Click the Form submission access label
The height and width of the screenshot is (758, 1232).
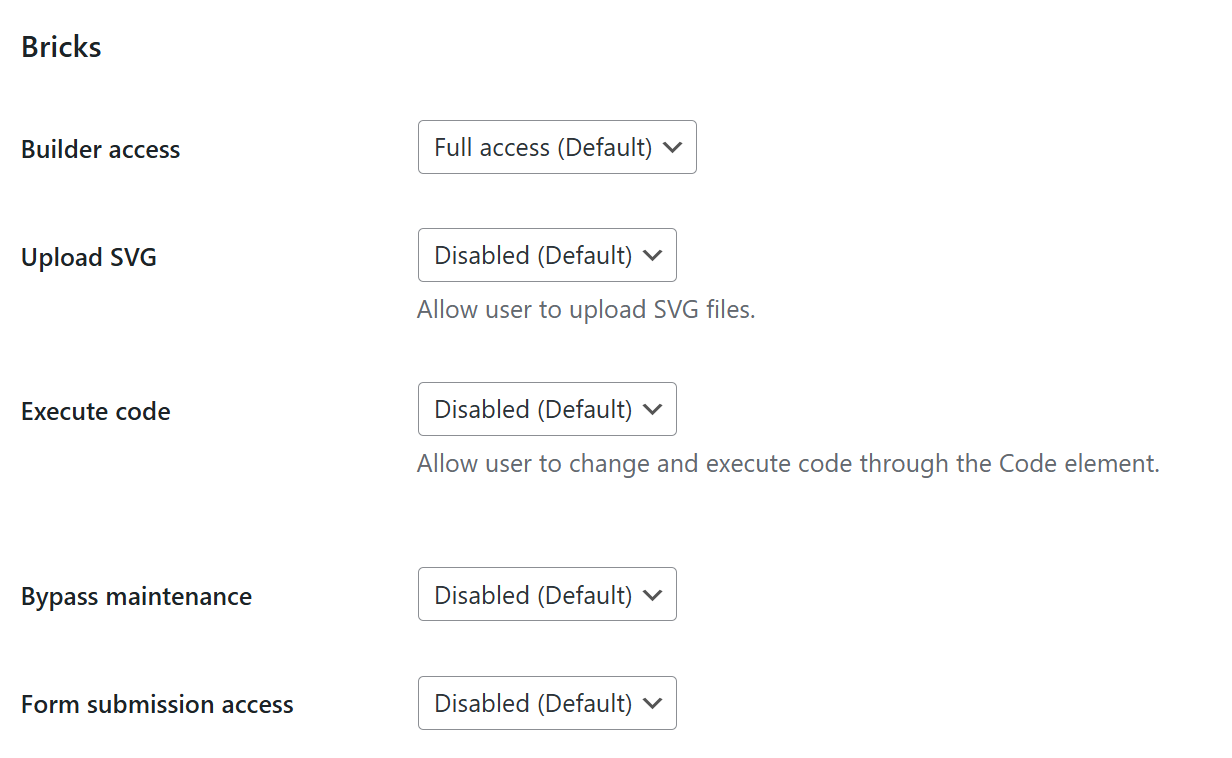point(157,704)
